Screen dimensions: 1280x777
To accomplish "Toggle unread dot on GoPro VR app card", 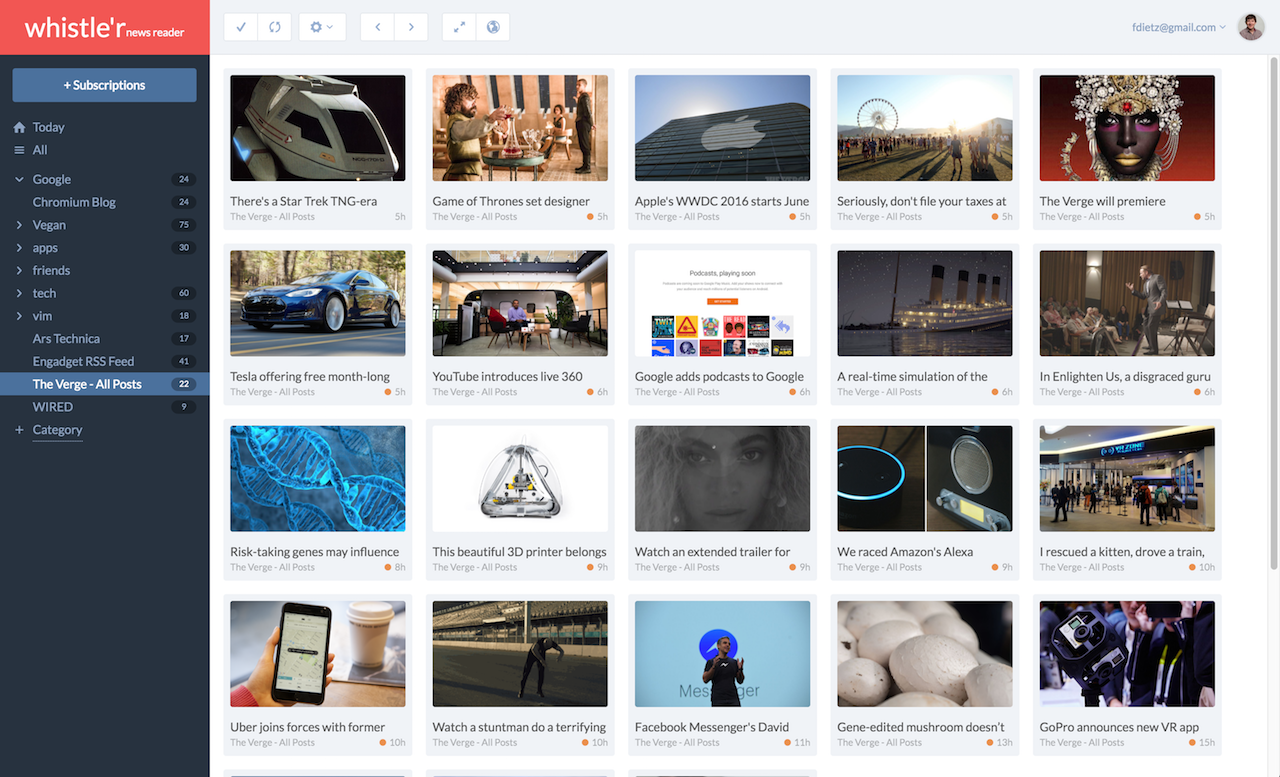I will (1192, 743).
